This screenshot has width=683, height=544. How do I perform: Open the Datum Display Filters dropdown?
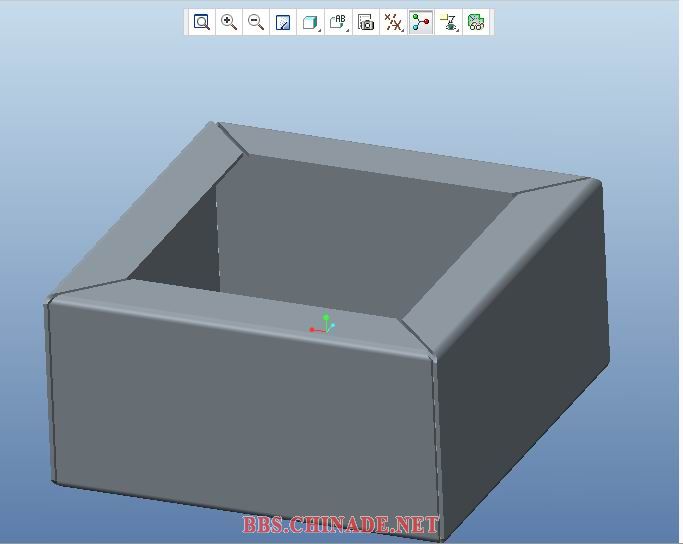(393, 22)
